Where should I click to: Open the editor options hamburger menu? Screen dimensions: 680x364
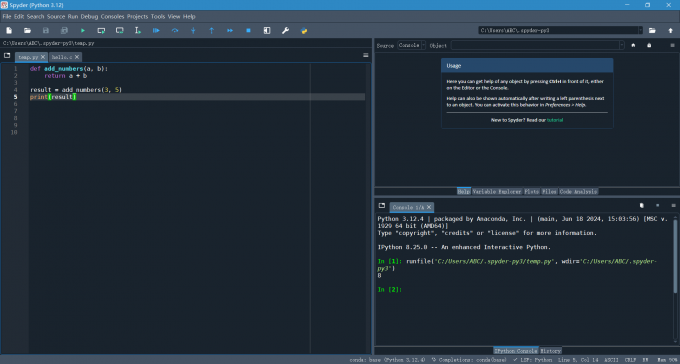pos(366,56)
